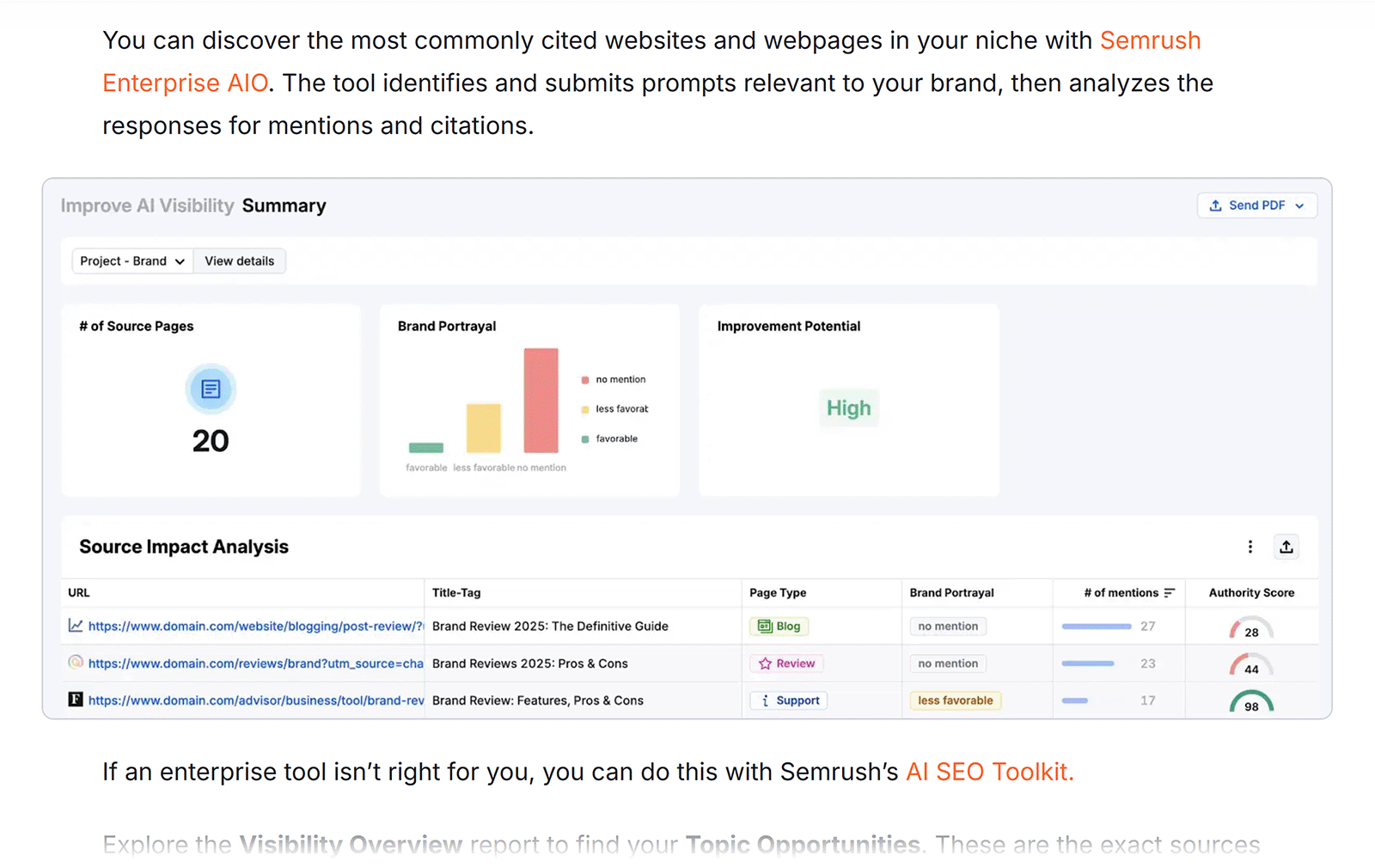This screenshot has height=868, width=1375.
Task: Click the source pages document icon above 20
Action: coord(211,388)
